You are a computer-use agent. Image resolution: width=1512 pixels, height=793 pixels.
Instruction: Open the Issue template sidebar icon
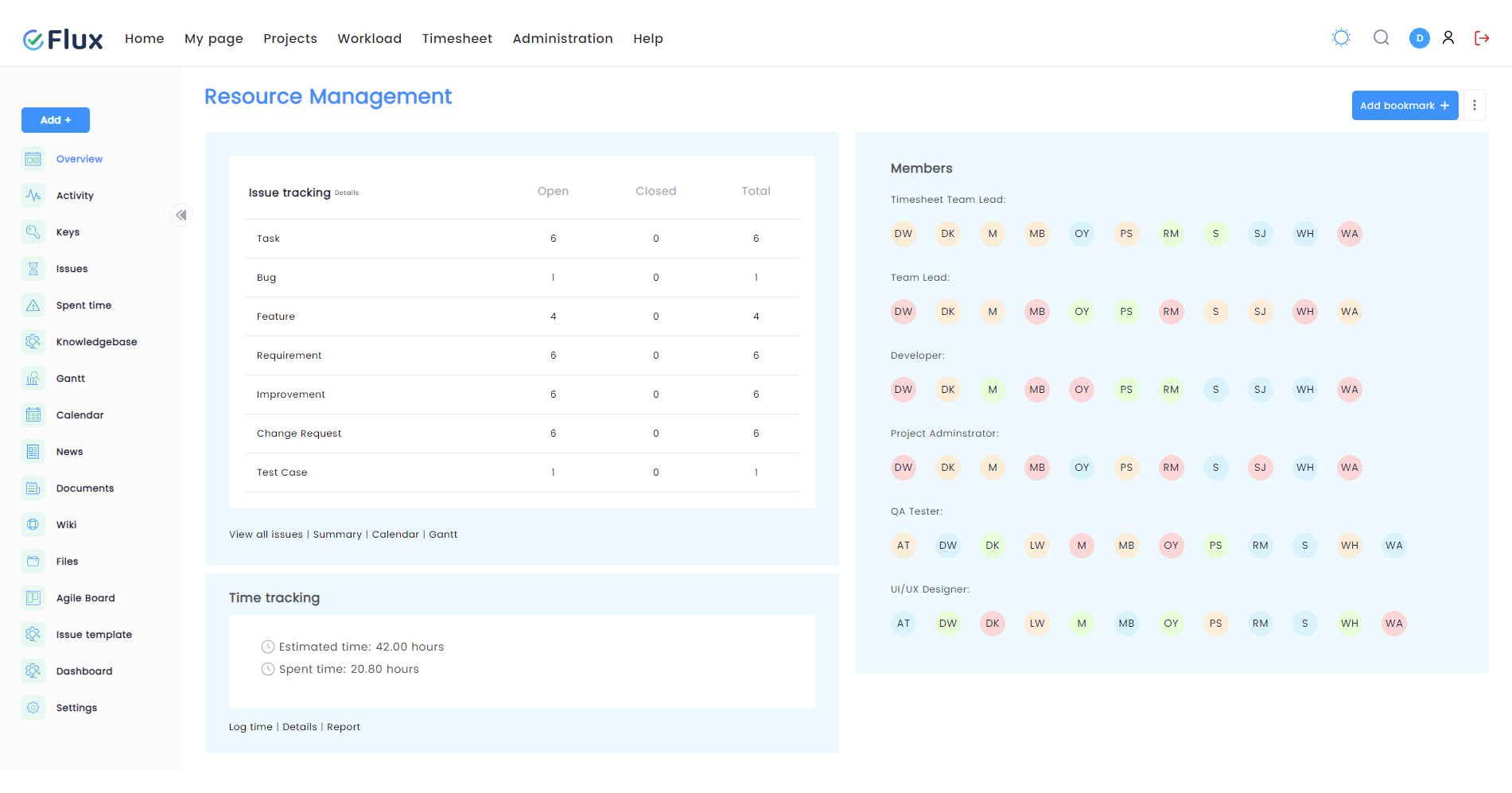click(x=33, y=634)
